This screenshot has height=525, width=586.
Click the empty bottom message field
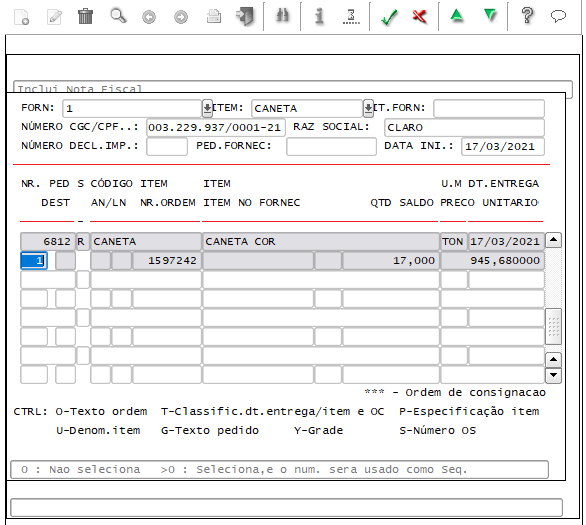point(286,507)
